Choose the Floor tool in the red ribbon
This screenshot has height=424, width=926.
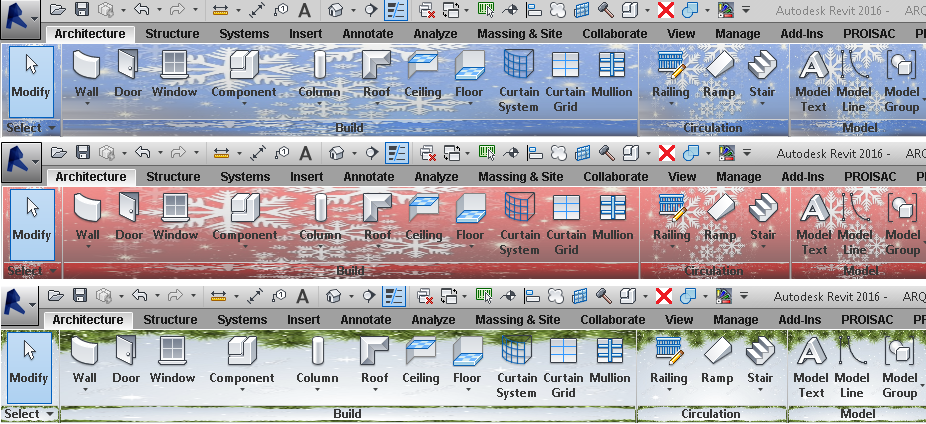pyautogui.click(x=470, y=222)
